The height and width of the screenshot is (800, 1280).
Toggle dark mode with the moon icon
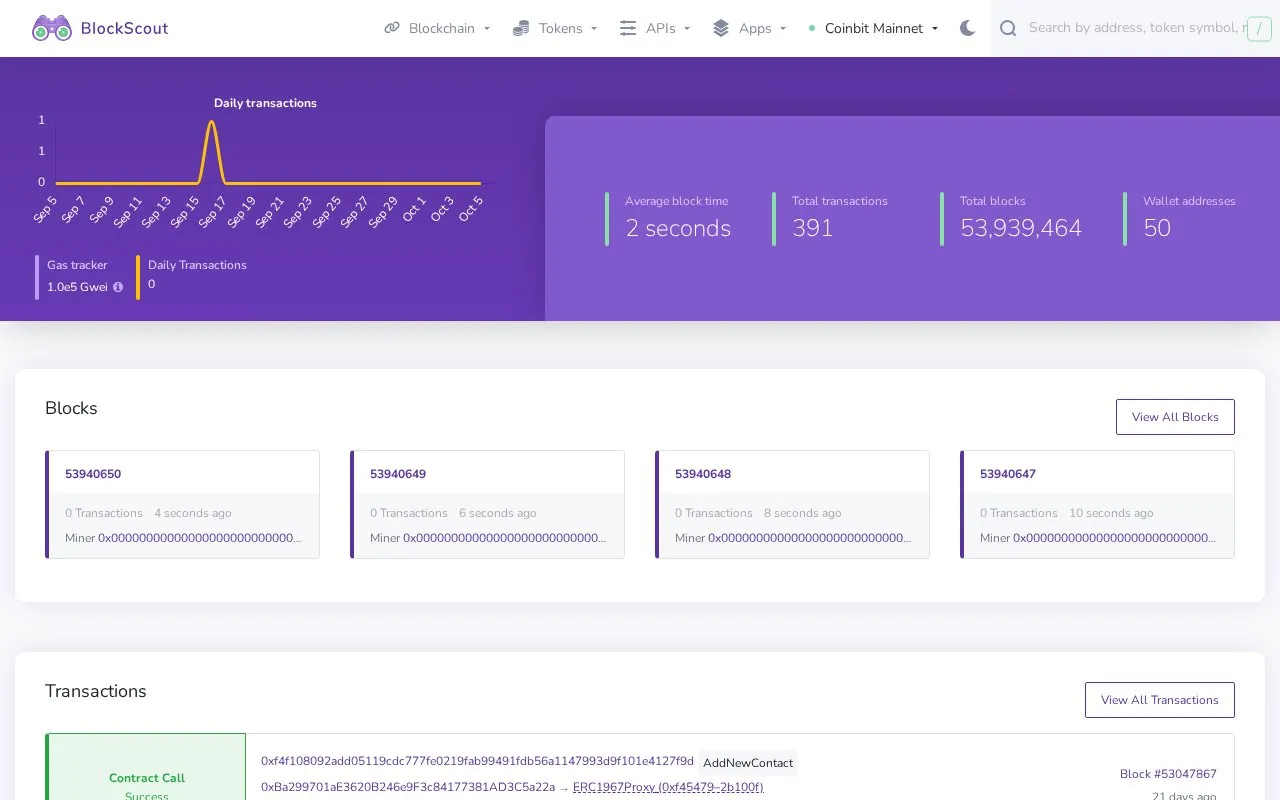pos(967,28)
